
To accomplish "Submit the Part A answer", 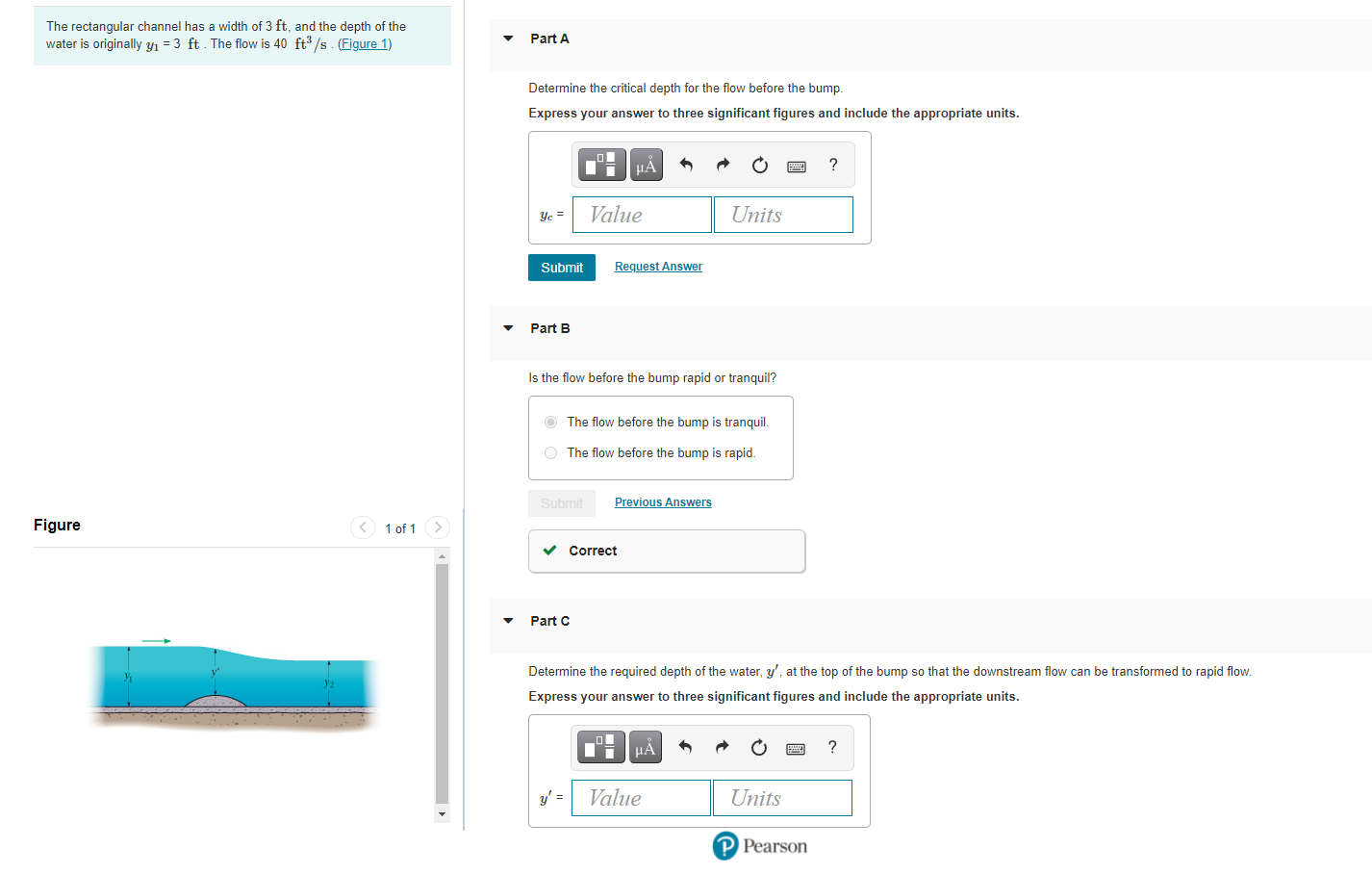I will (562, 268).
